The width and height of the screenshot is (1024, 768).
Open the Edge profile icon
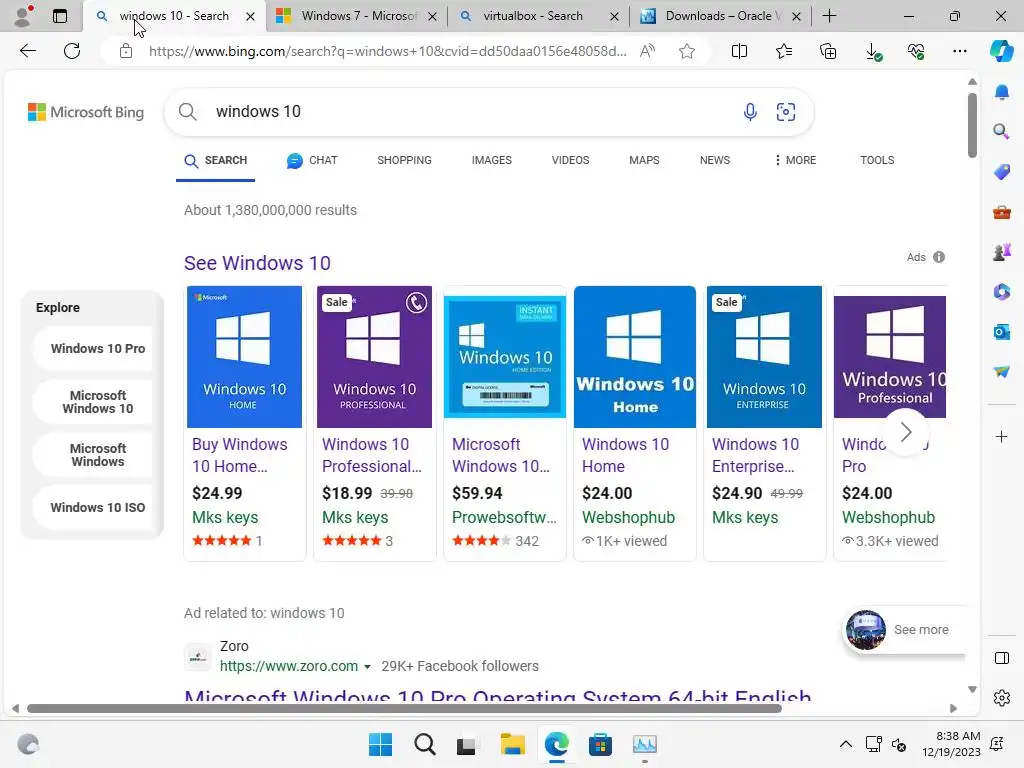pos(24,16)
